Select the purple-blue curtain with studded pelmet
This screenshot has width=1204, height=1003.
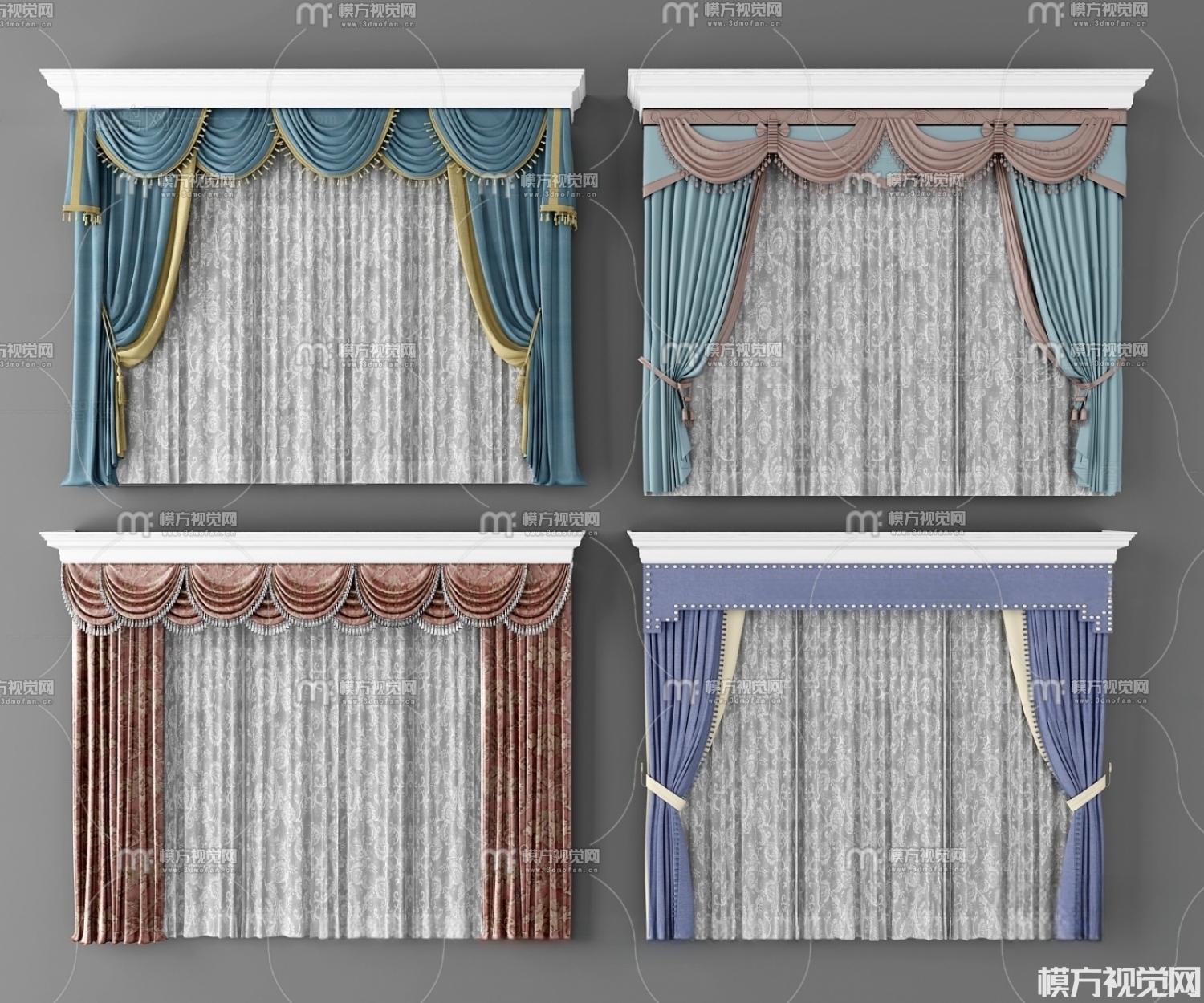tap(883, 738)
